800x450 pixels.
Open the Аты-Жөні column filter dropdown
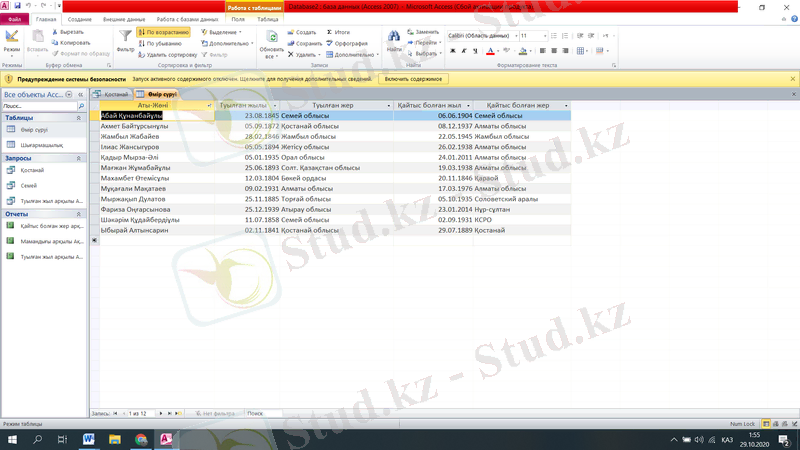pyautogui.click(x=209, y=105)
